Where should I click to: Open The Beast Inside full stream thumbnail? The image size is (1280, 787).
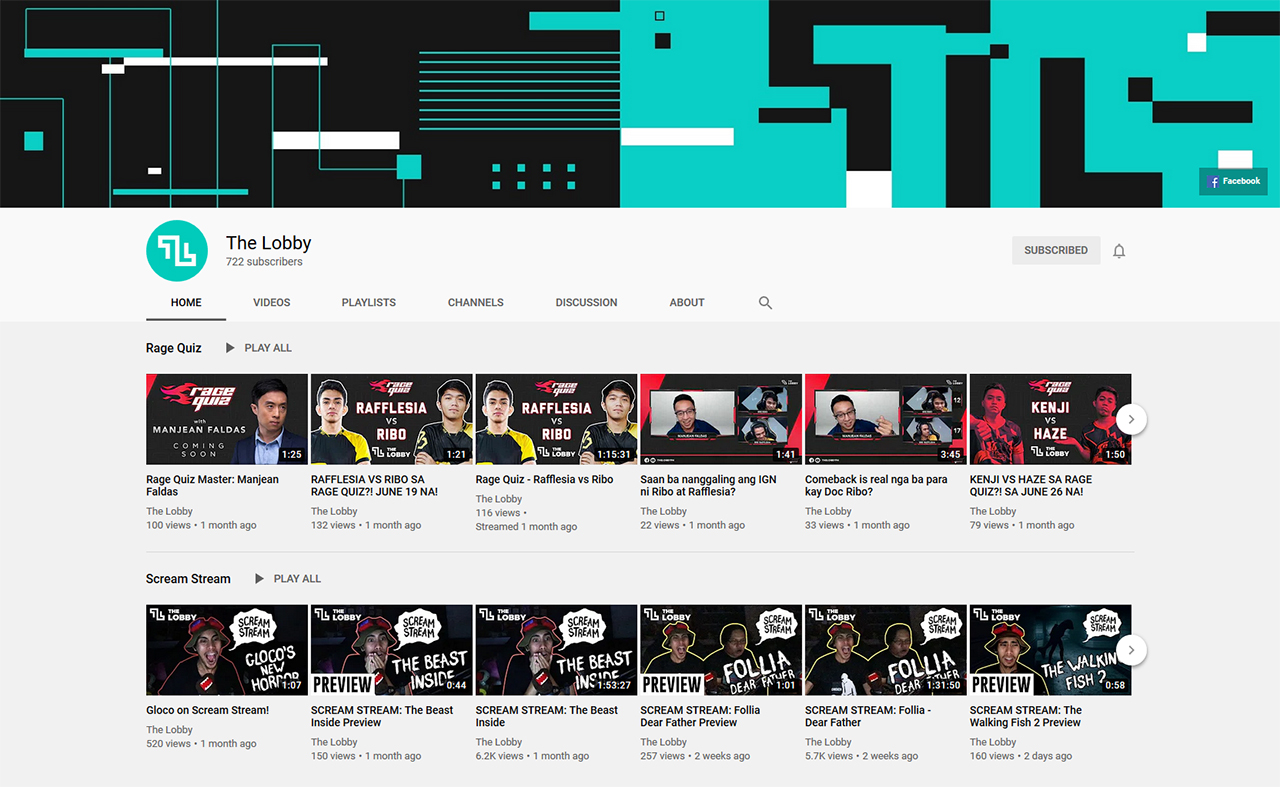coord(556,650)
